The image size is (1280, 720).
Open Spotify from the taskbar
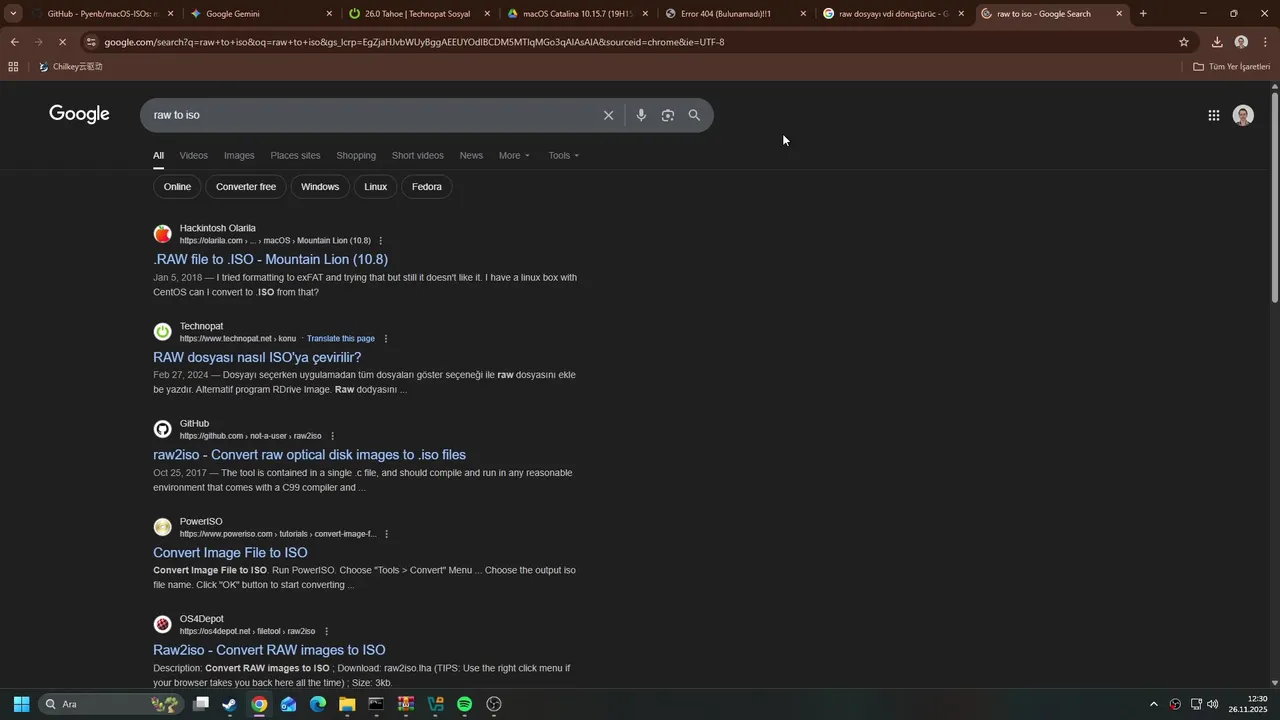coord(464,704)
